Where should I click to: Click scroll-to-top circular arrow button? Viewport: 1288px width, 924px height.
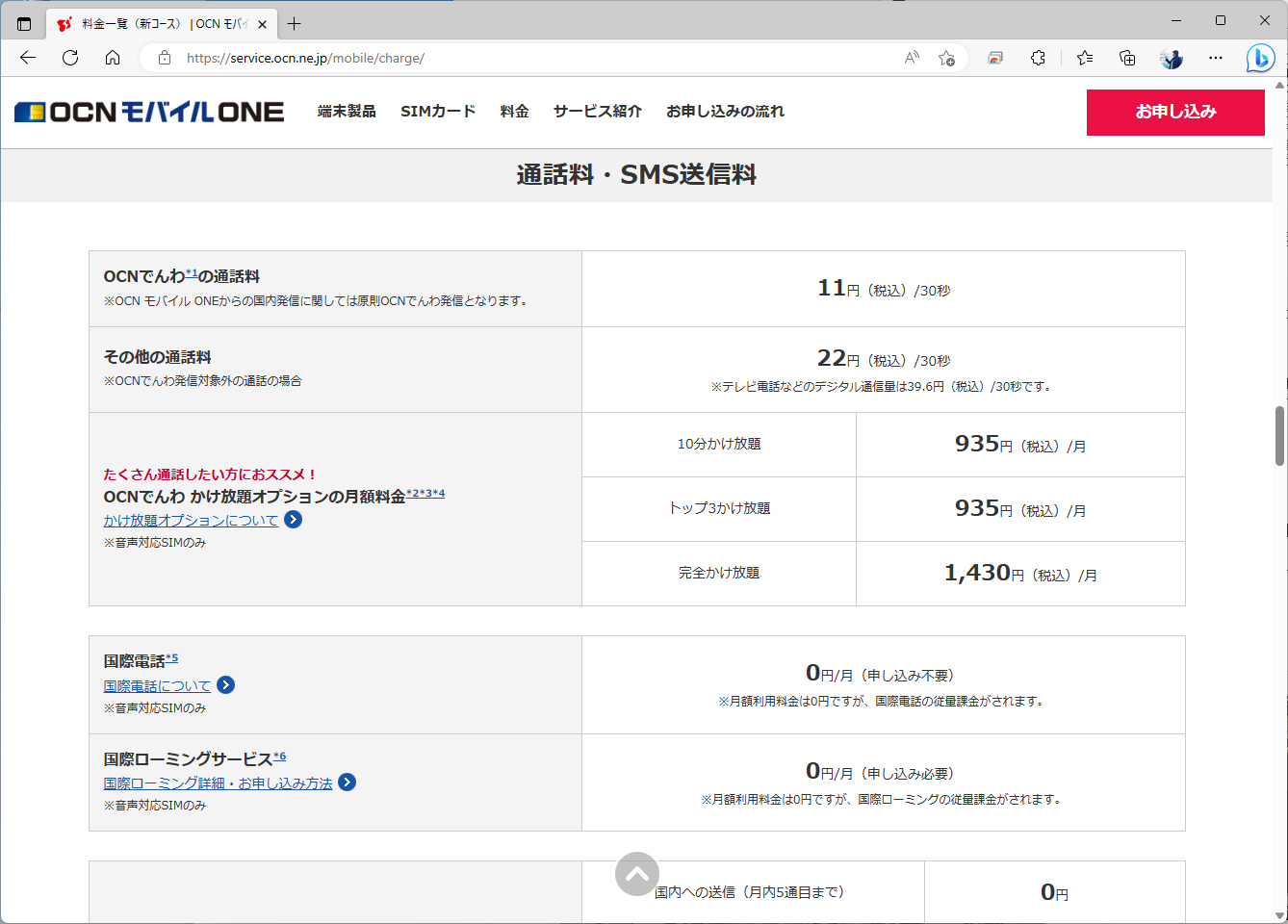pyautogui.click(x=637, y=874)
